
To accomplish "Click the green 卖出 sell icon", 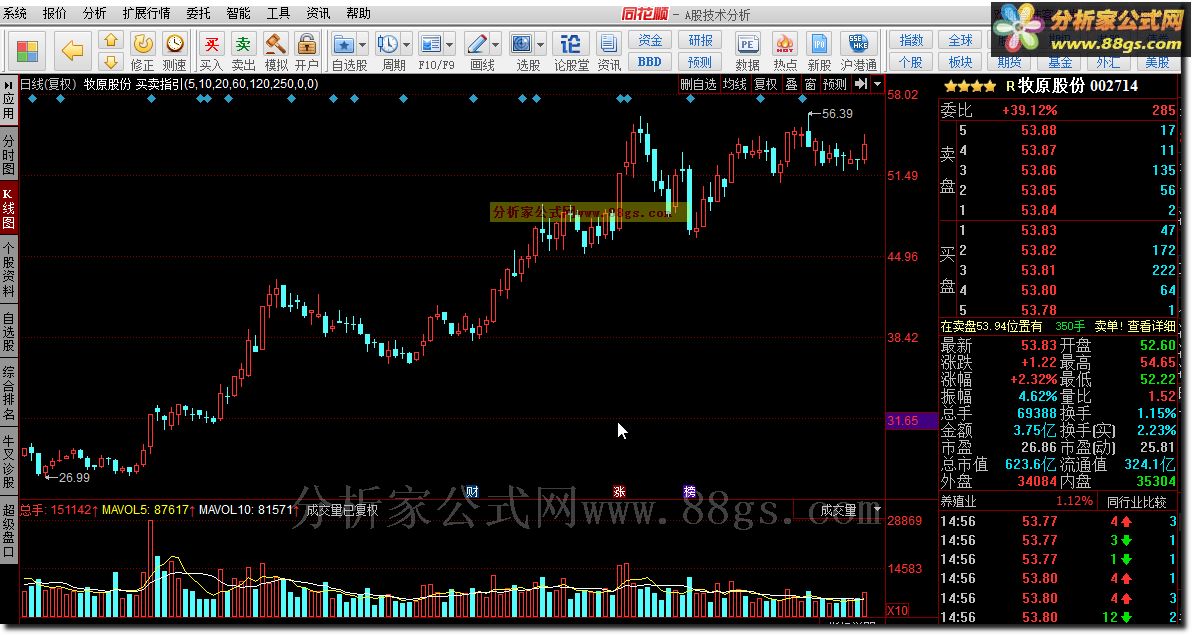I will click(x=243, y=43).
